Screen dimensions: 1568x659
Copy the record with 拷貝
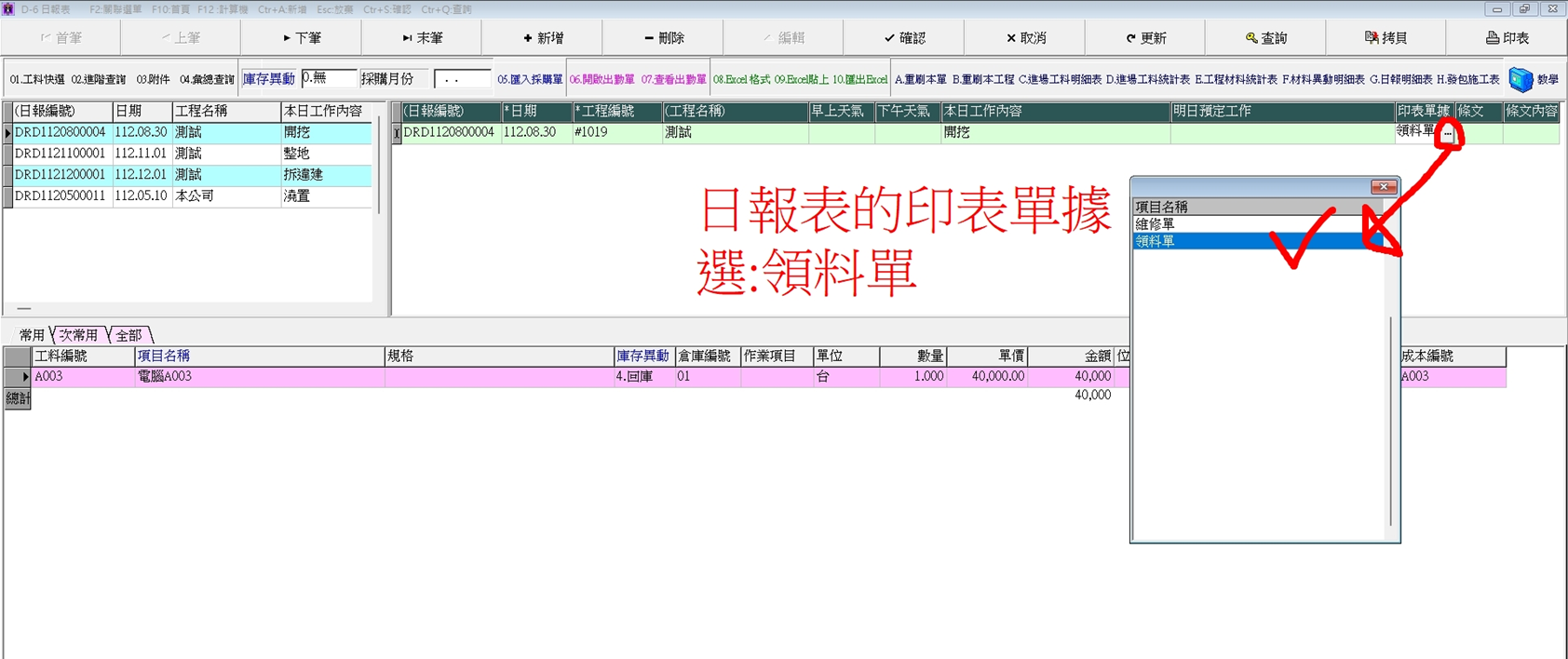[x=1386, y=38]
